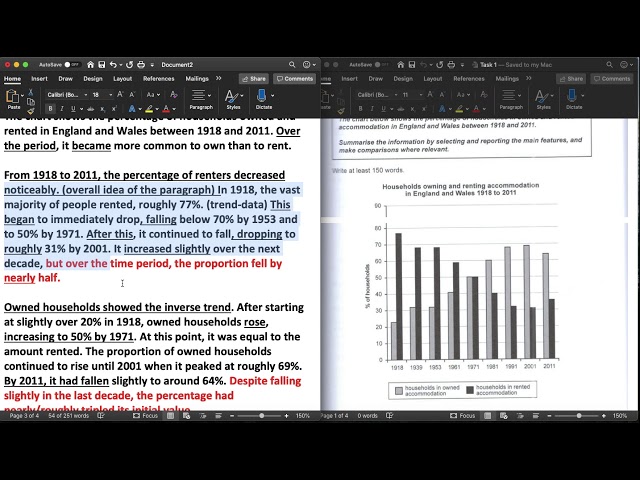
Task: Click Paste icon in Document2 ribbon
Action: click(12, 96)
